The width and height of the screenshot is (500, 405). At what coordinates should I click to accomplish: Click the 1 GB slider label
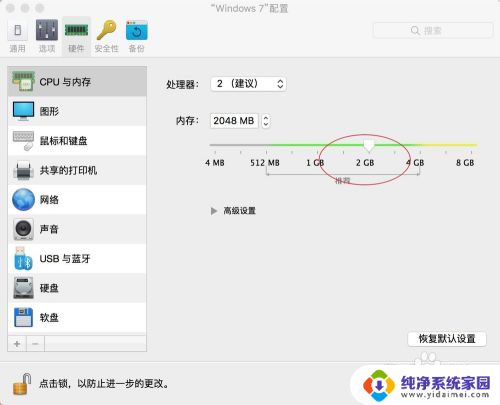315,163
